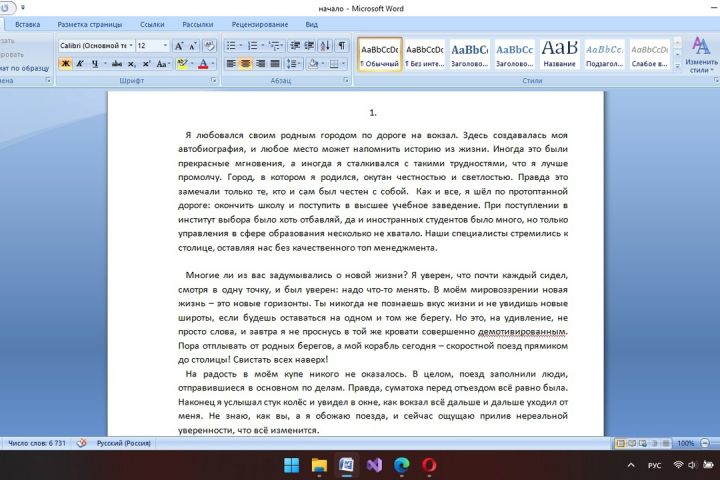
Task: Switch to web layout view in status bar
Action: click(x=643, y=443)
